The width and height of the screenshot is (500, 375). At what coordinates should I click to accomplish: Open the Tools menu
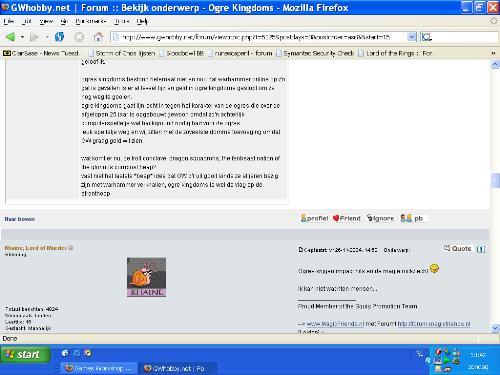tap(122, 21)
